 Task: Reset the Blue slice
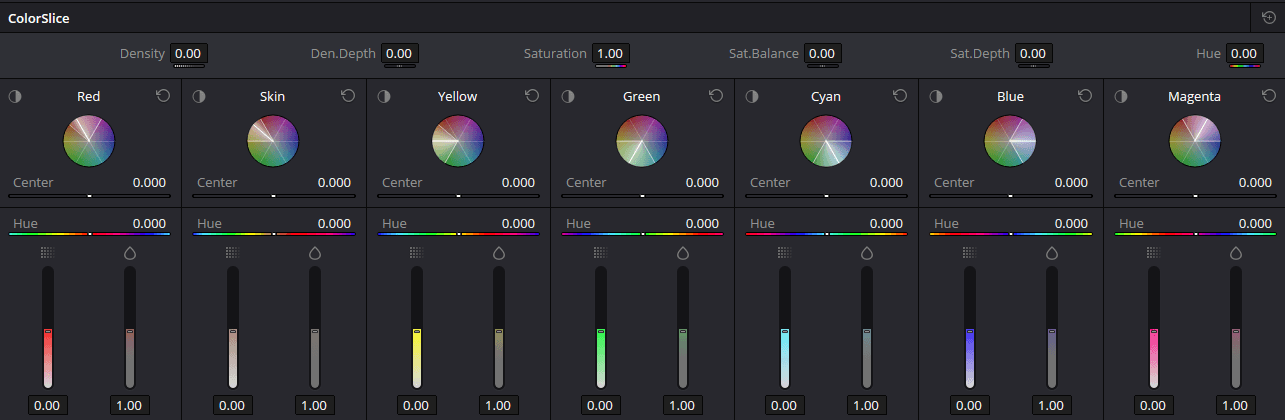[1084, 96]
